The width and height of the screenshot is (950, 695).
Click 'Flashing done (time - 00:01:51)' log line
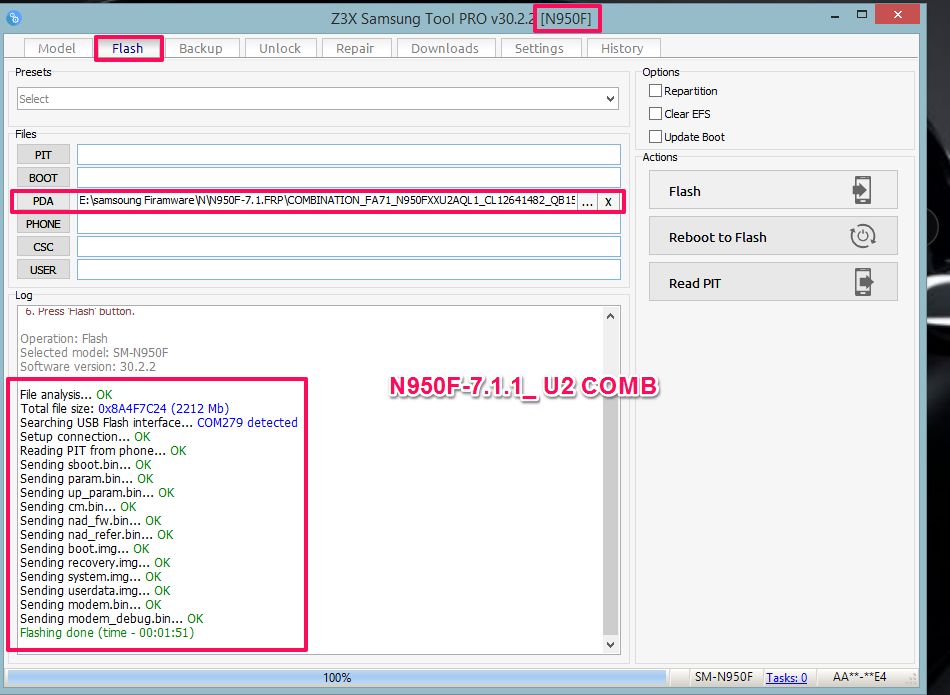click(x=107, y=633)
